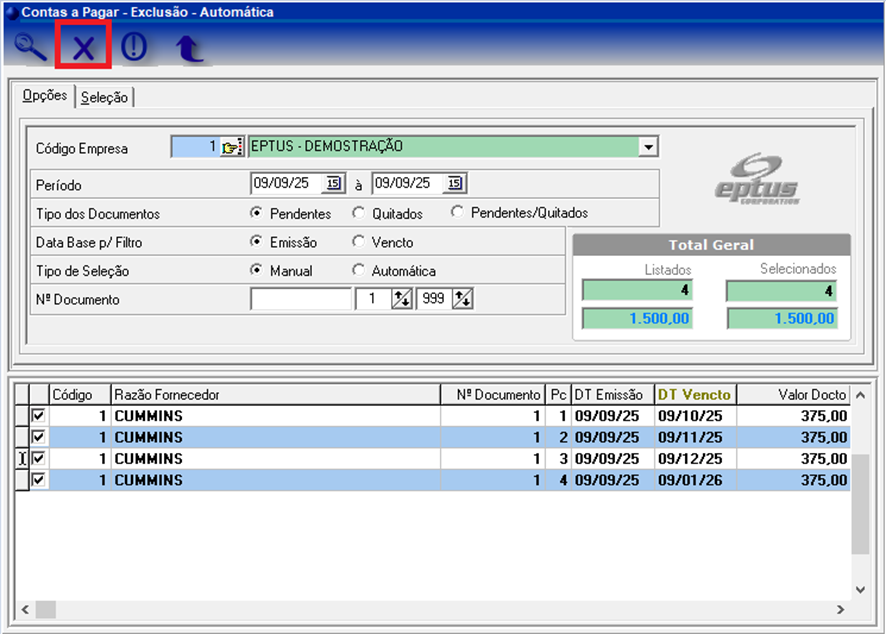Image resolution: width=886 pixels, height=634 pixels.
Task: Uncheck the CUMMINS row with due date 09/10/25
Action: 39,415
